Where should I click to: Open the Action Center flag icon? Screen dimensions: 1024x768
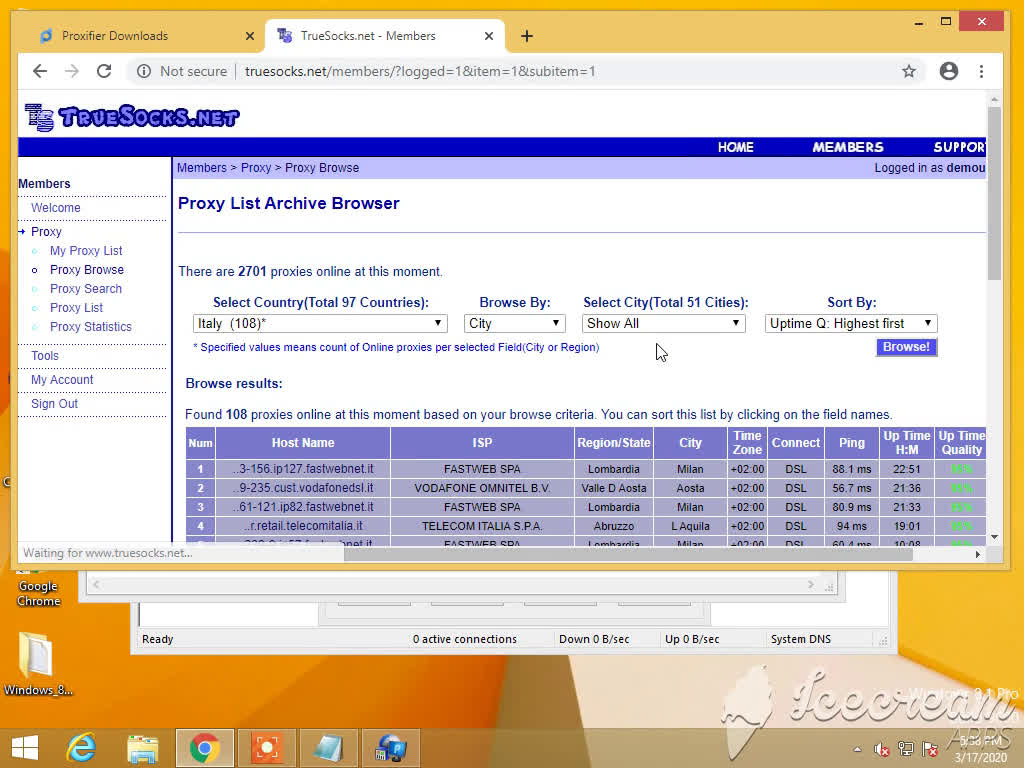pyautogui.click(x=930, y=748)
